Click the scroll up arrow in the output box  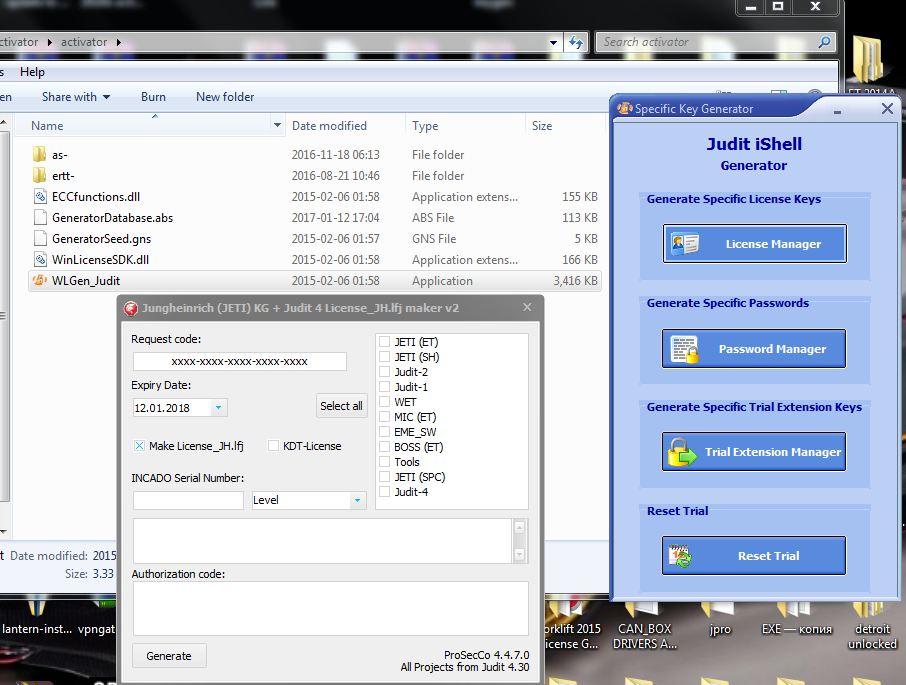tap(519, 527)
